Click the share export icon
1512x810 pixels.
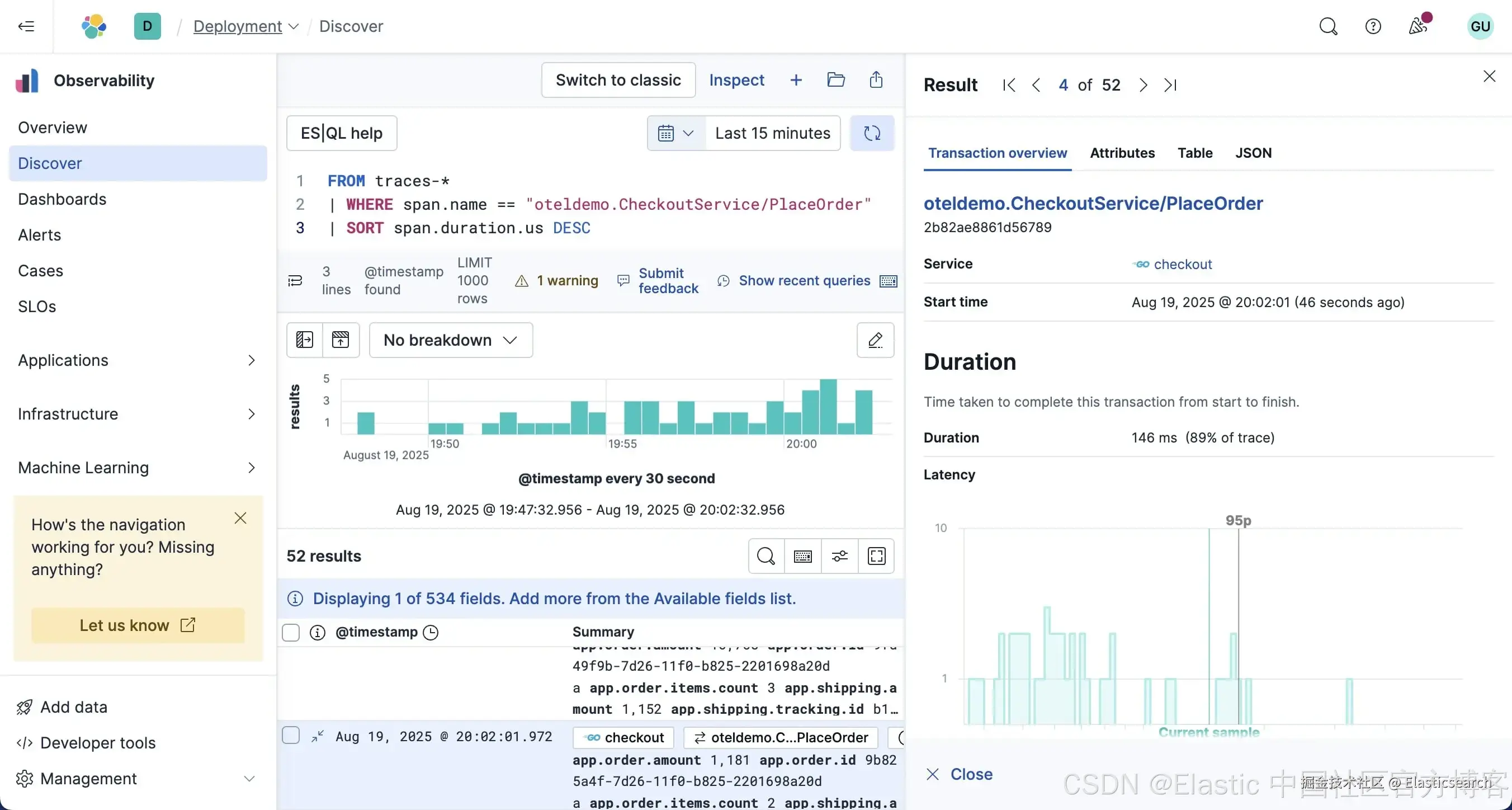(876, 80)
